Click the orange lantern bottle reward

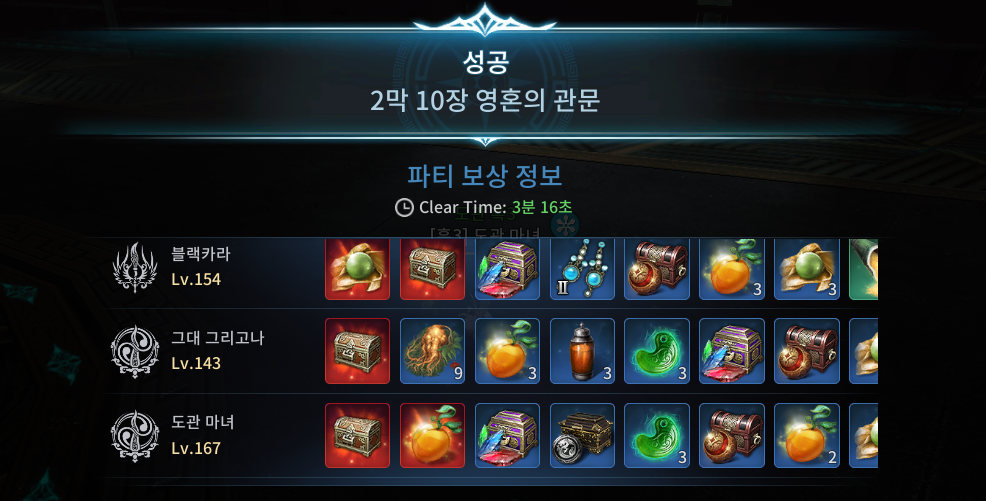pyautogui.click(x=582, y=351)
